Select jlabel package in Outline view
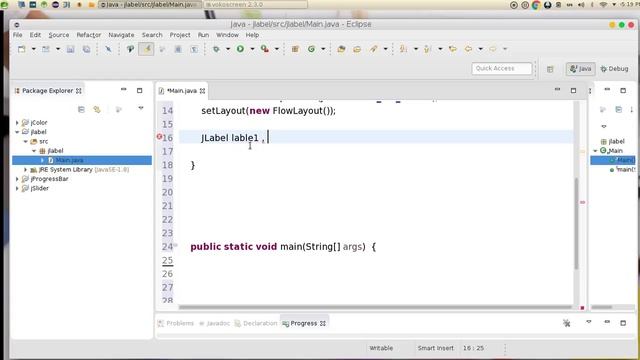Viewport: 640px width, 360px height. pos(613,141)
